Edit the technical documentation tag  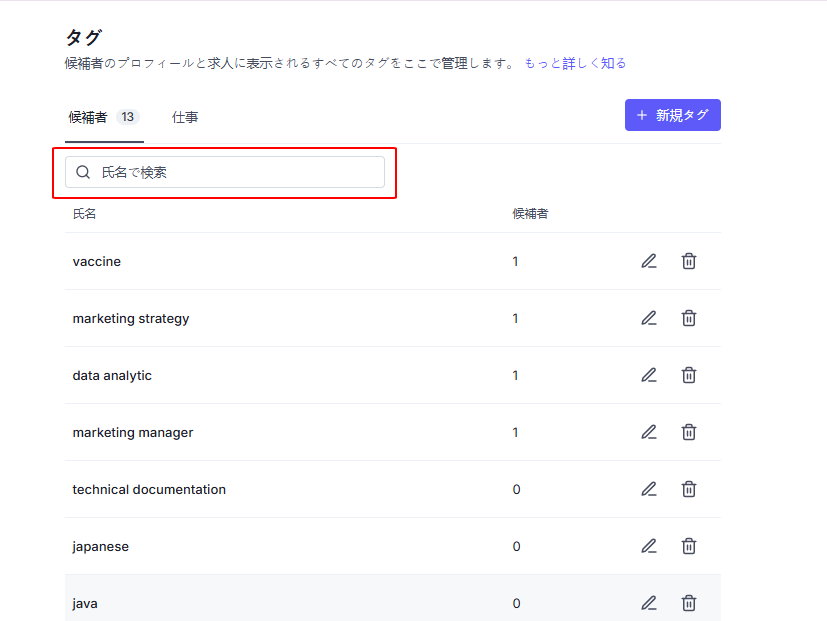(x=649, y=489)
